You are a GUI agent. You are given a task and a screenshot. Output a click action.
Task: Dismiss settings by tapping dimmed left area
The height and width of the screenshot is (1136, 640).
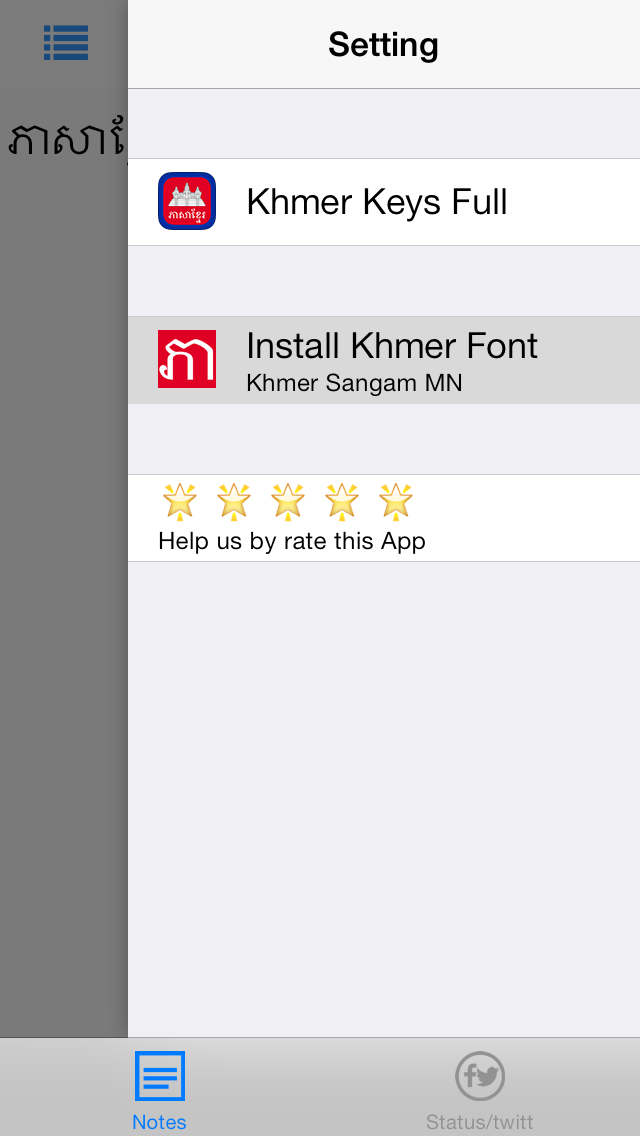click(62, 600)
